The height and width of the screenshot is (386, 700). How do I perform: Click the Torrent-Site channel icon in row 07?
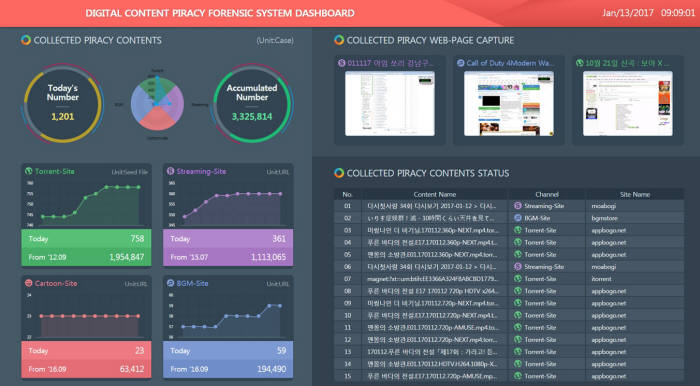point(518,279)
